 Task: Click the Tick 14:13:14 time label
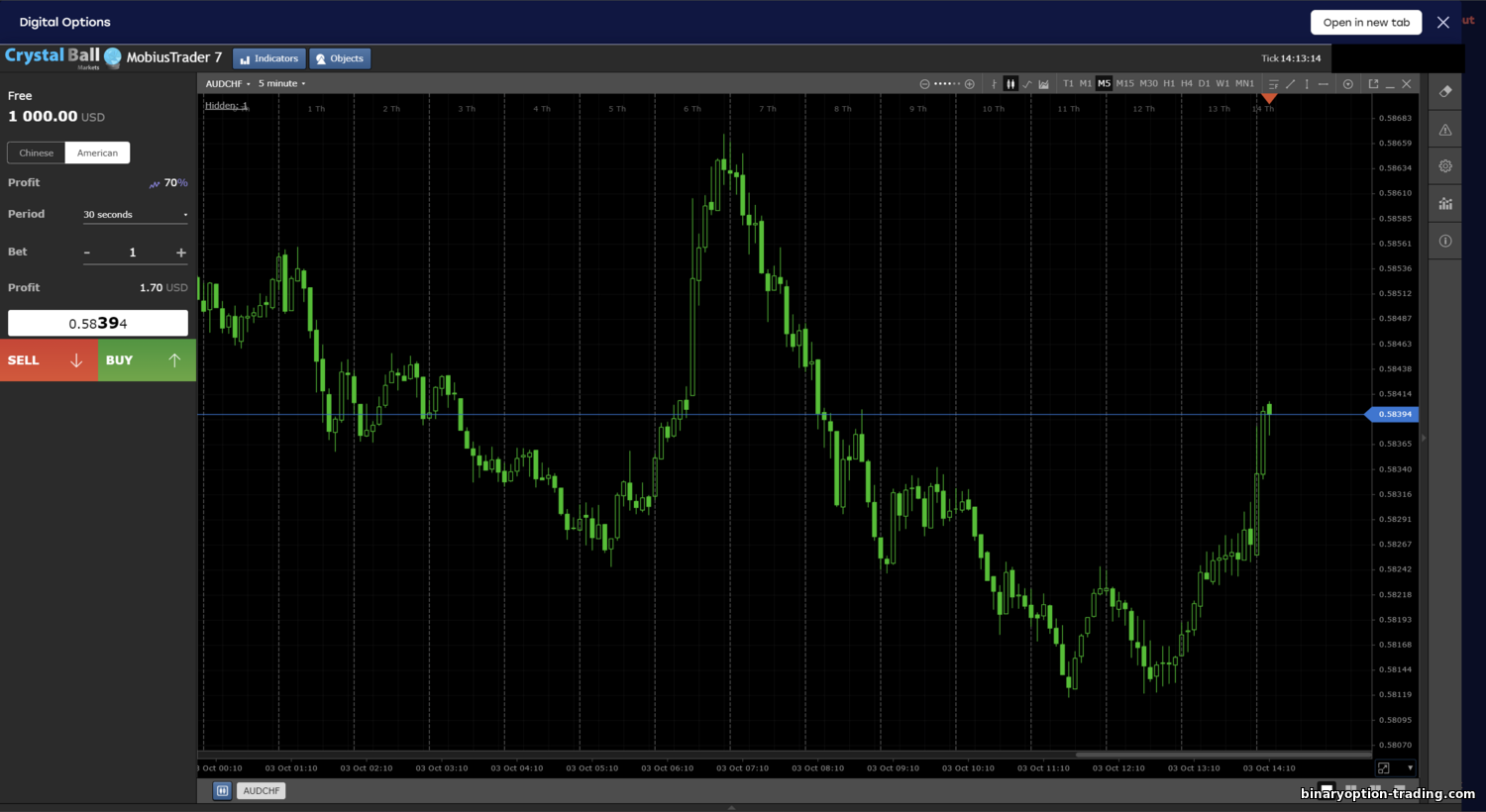pos(1291,58)
